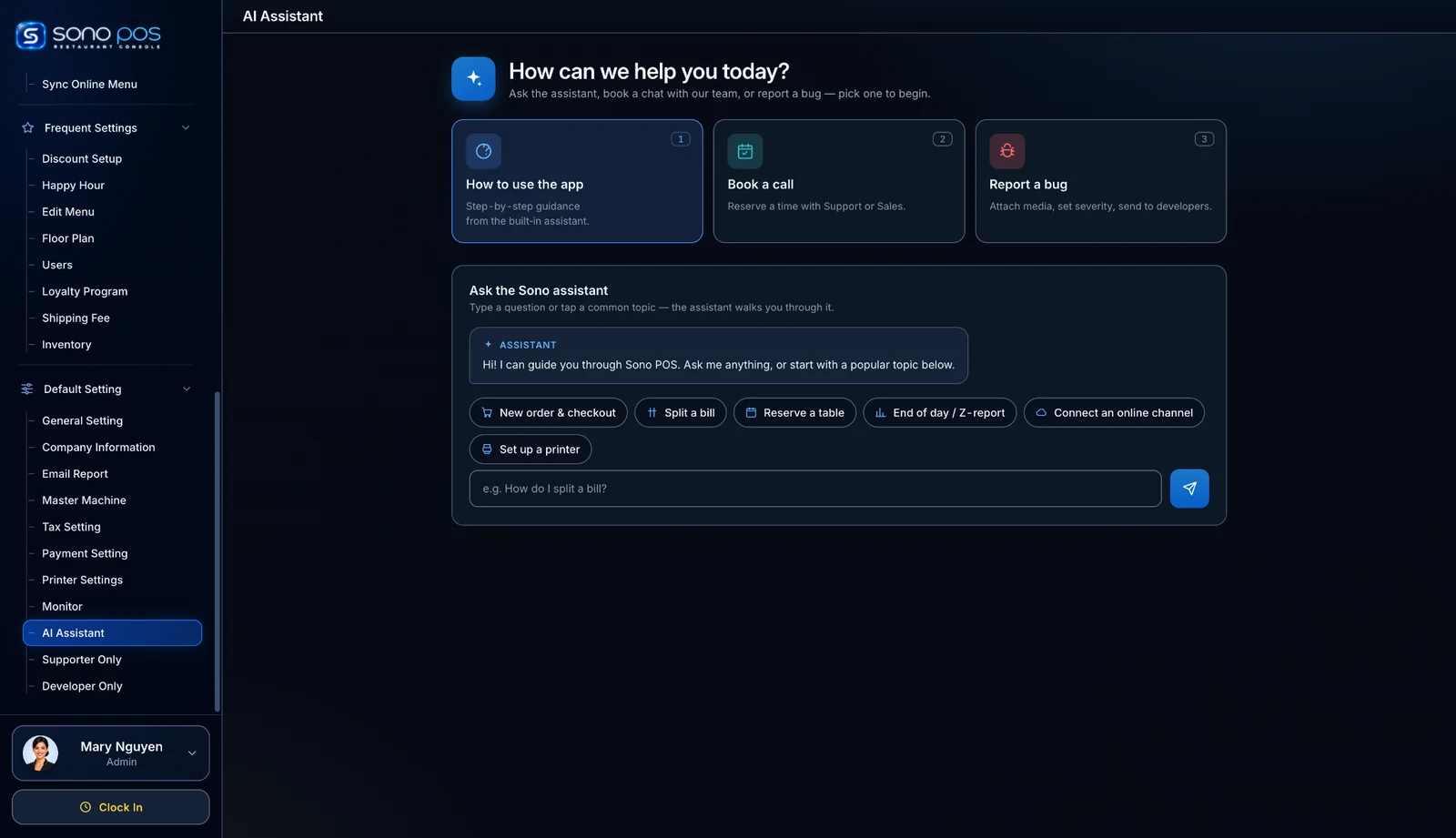Click the How to use the app icon
Screen dimensions: 1456x838
pyautogui.click(x=483, y=151)
